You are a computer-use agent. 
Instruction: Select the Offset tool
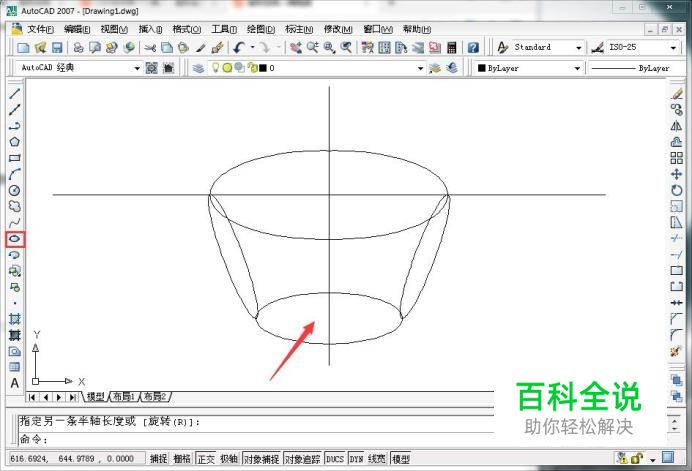tap(677, 142)
